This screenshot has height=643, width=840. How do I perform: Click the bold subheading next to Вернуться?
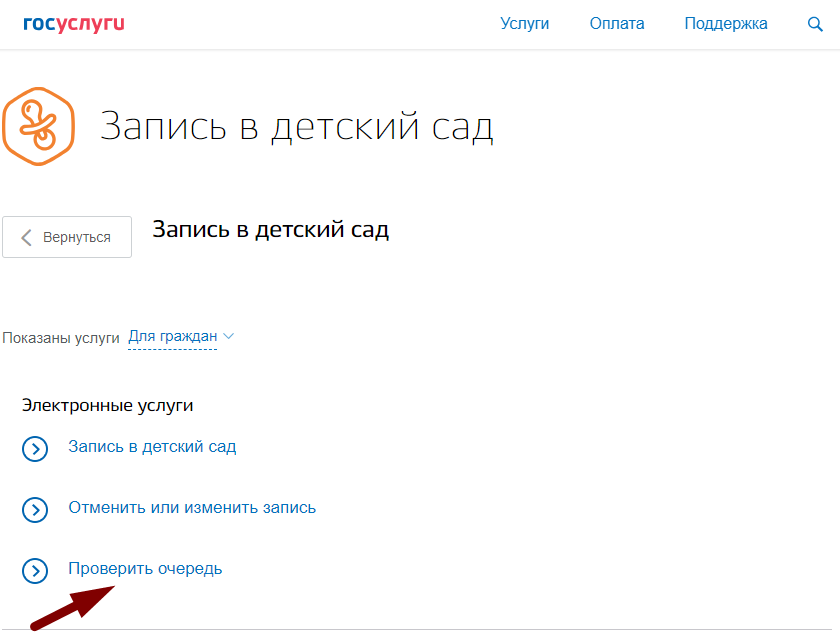click(270, 230)
